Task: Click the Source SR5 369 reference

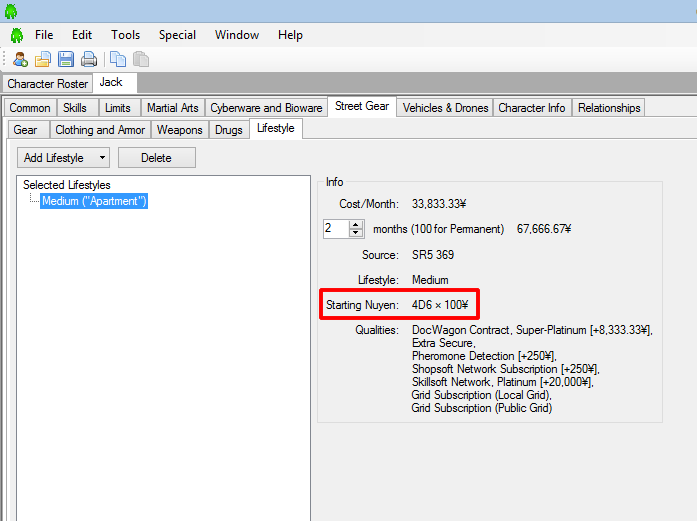Action: 433,255
